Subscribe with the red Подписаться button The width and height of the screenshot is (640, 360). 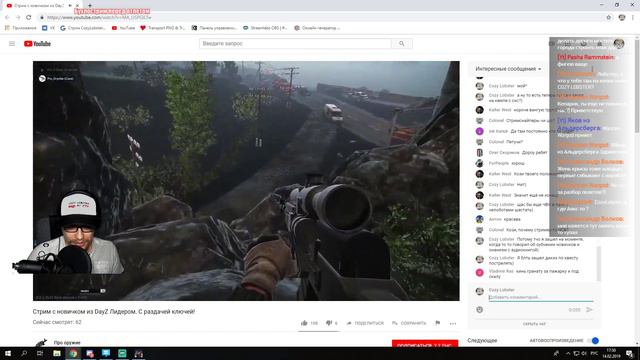click(x=425, y=344)
